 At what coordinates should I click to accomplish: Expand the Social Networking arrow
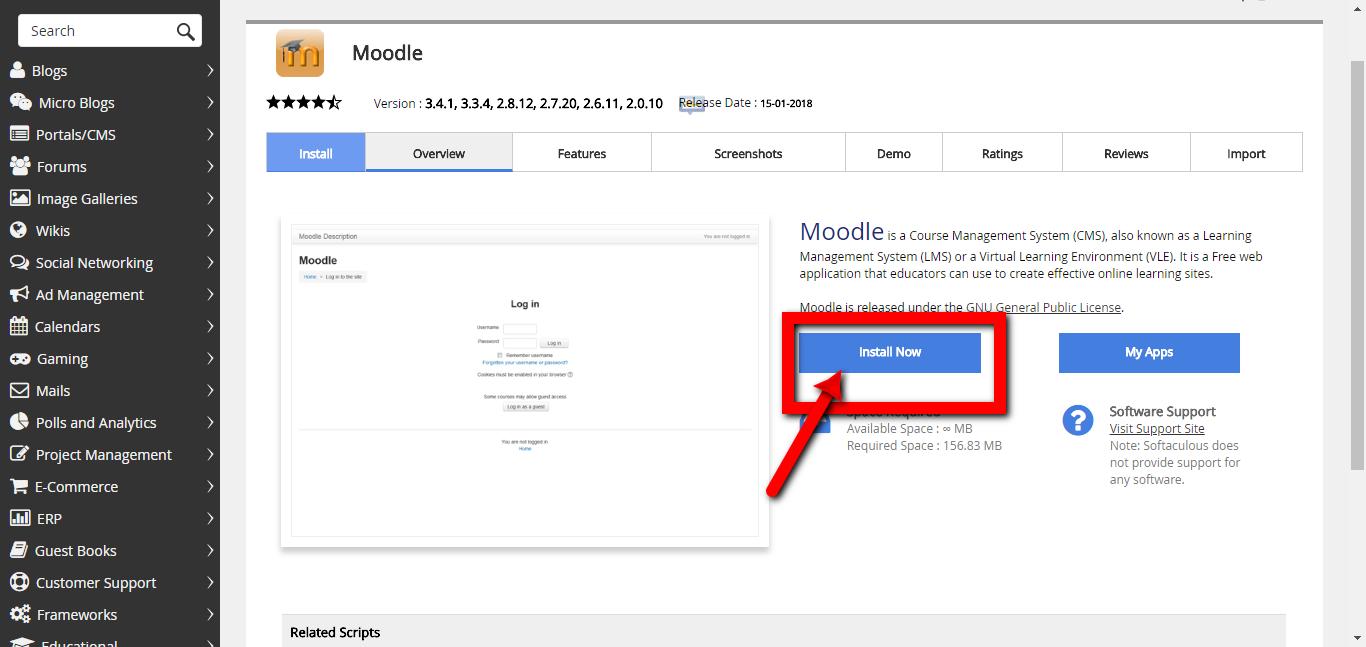coord(210,262)
